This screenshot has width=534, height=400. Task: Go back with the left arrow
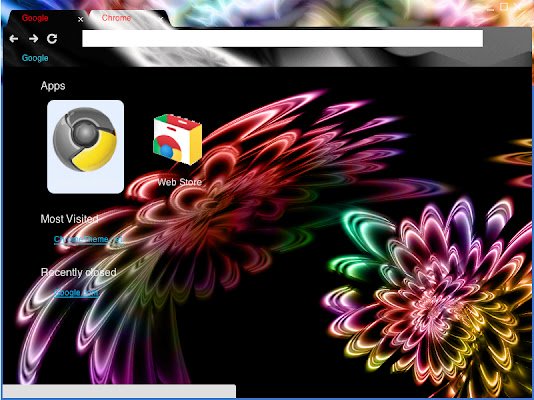(14, 39)
